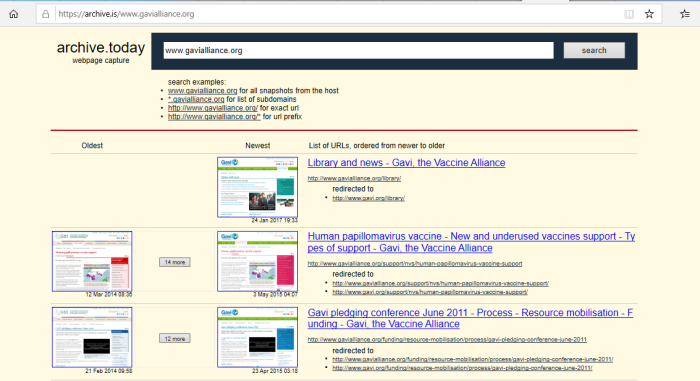
Task: Open reading view icon
Action: click(x=629, y=14)
